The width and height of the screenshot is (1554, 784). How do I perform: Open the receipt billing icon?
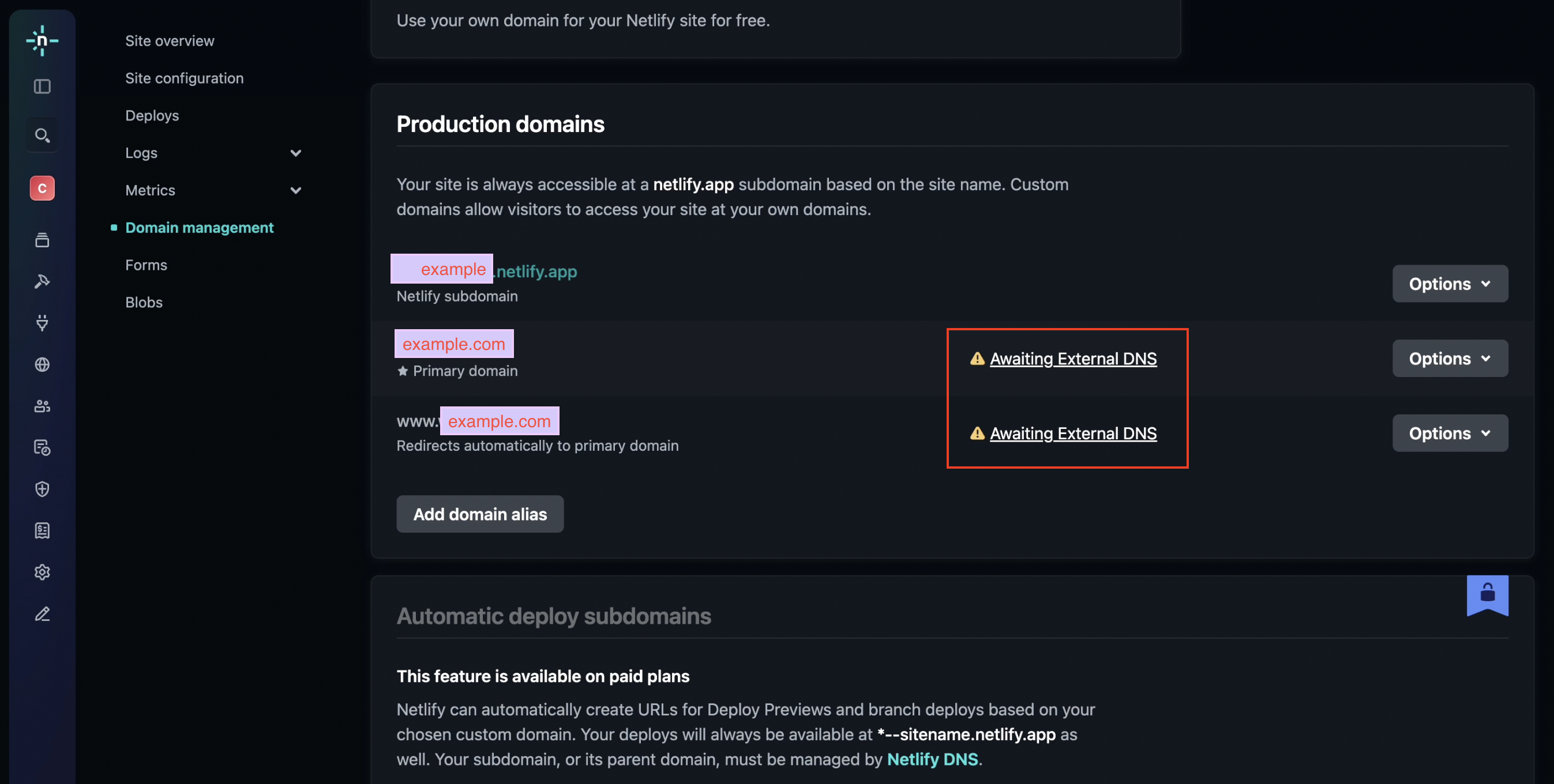(42, 531)
